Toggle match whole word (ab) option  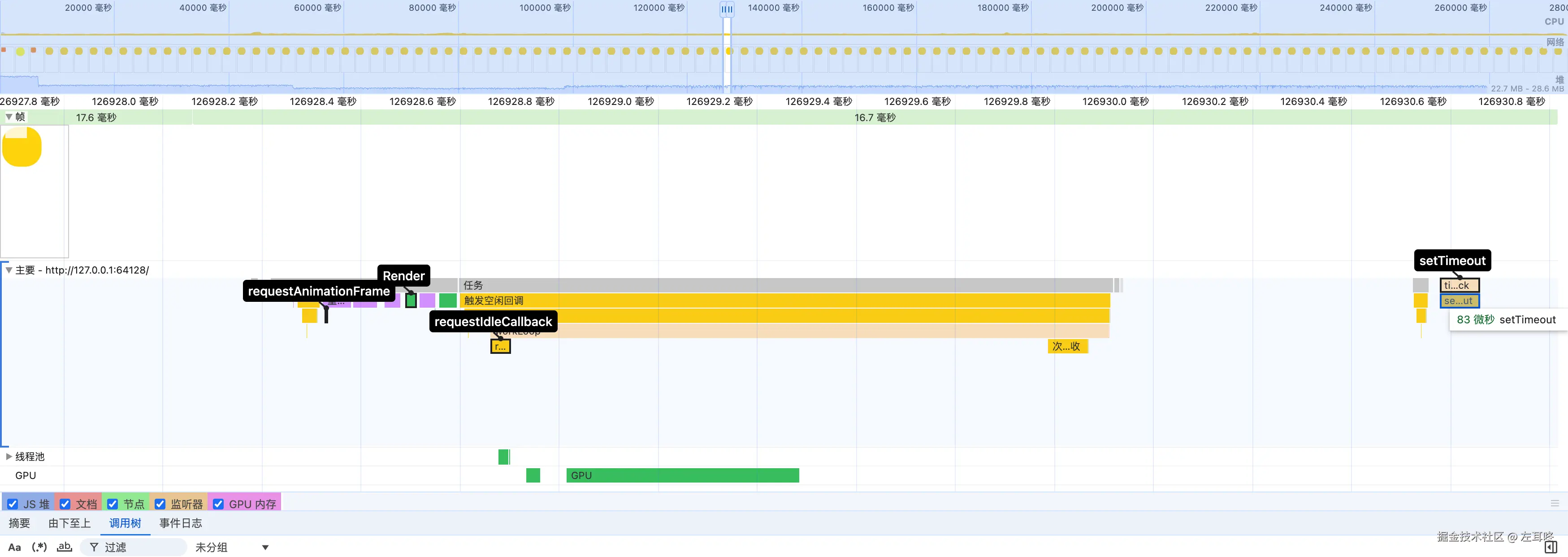64,547
